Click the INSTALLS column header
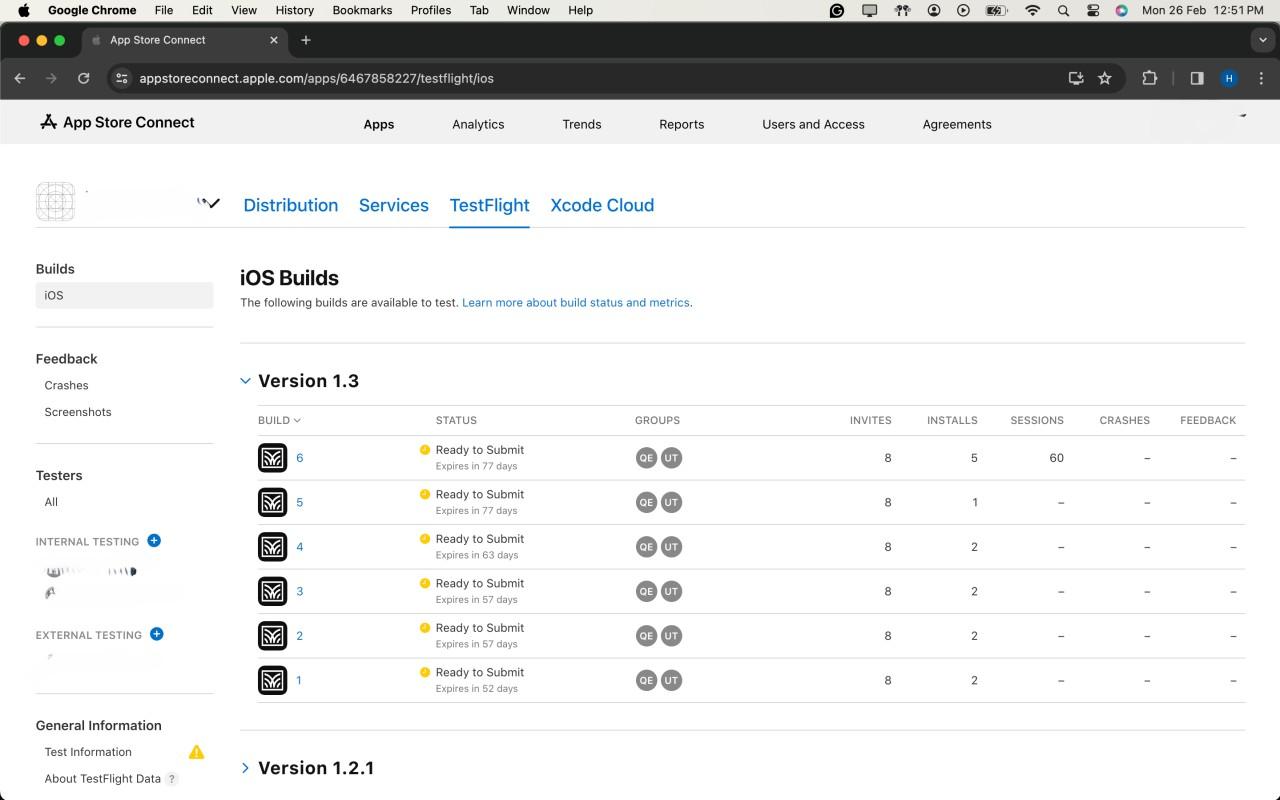 click(x=952, y=420)
